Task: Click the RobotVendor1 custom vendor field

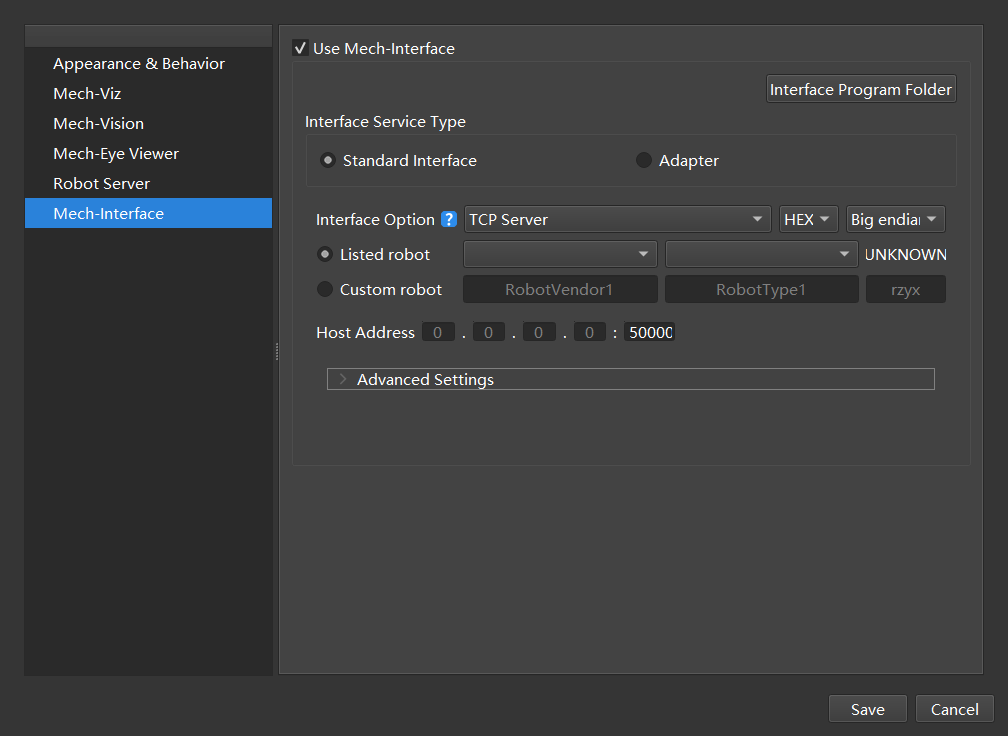Action: tap(560, 289)
